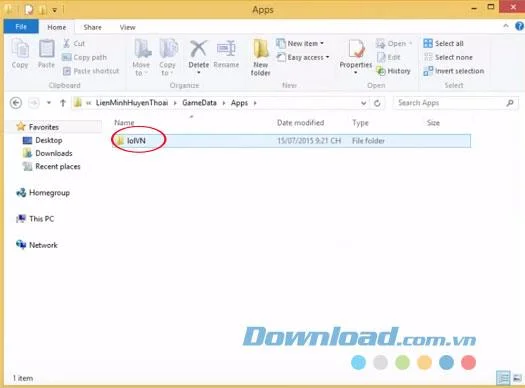Select Favorites in navigation pane

44,127
